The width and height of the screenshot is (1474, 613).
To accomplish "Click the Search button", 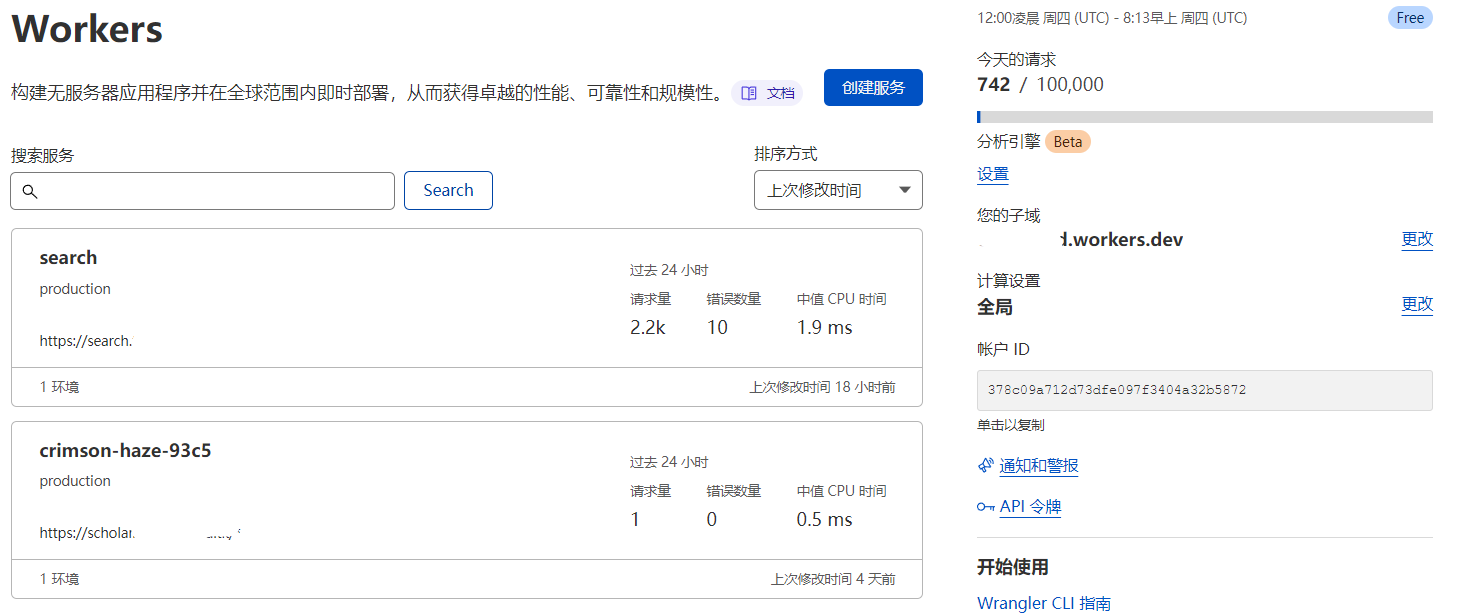I will pos(448,190).
